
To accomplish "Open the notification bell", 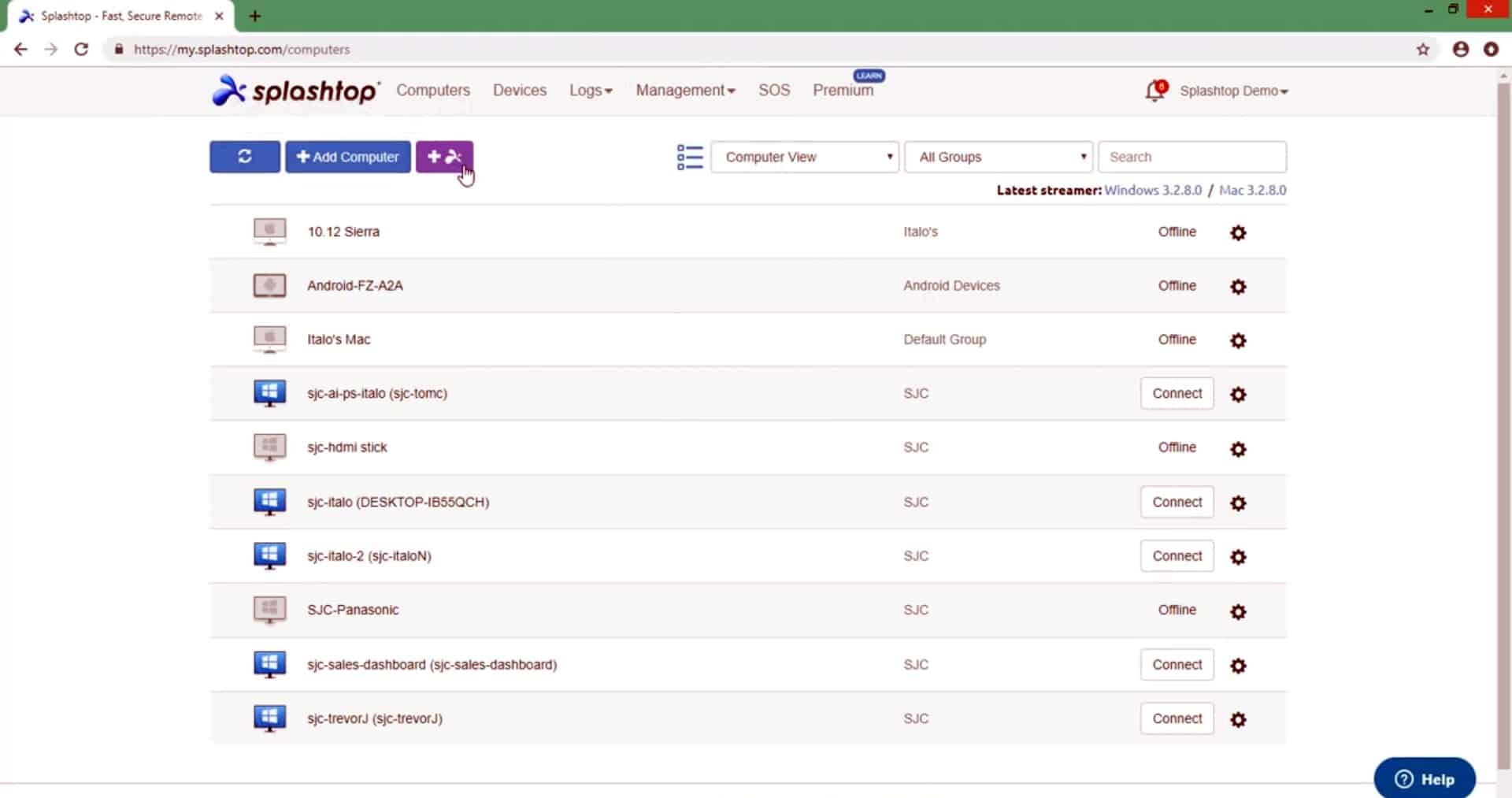I will (x=1155, y=91).
